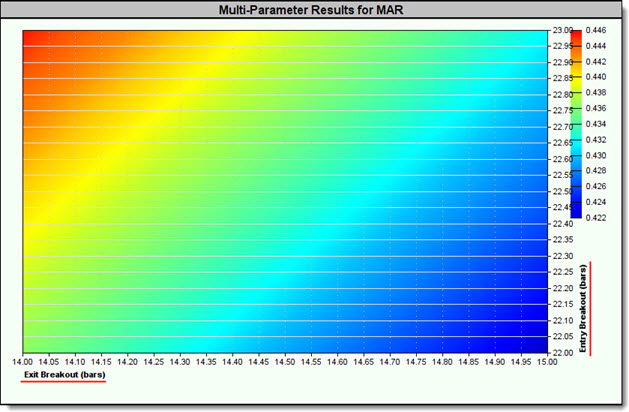This screenshot has height=412, width=629.
Task: Click the 14.00 tick on the x-axis
Action: click(22, 360)
